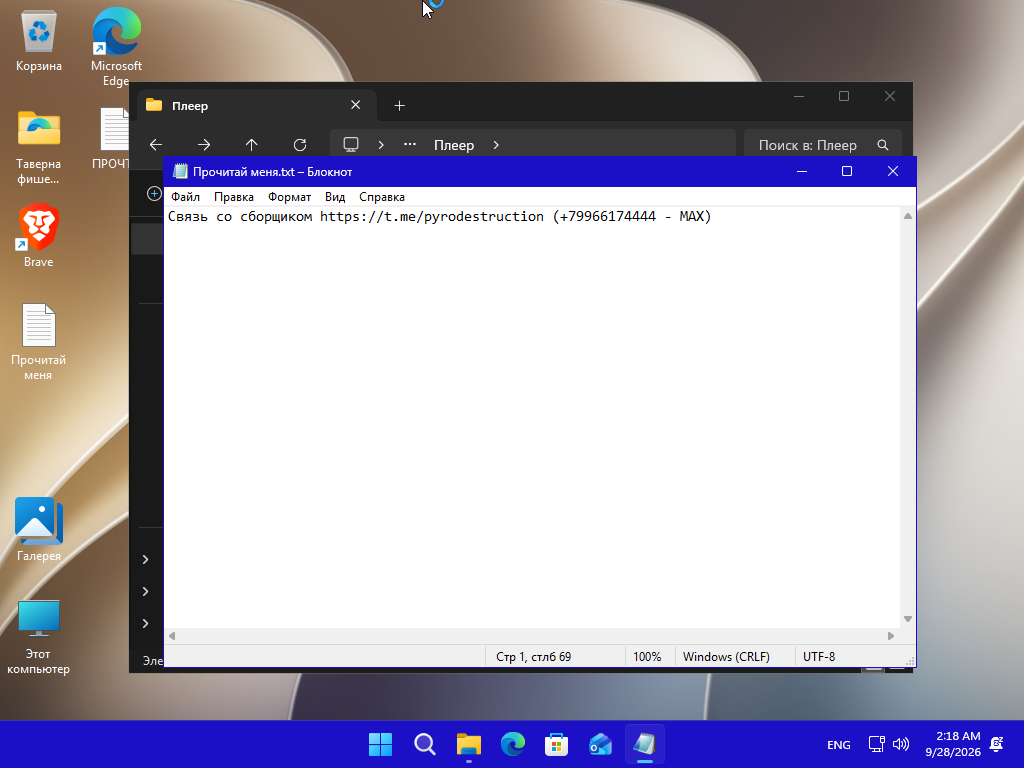
Task: Click Windows (CRLF) in the status bar
Action: (726, 657)
